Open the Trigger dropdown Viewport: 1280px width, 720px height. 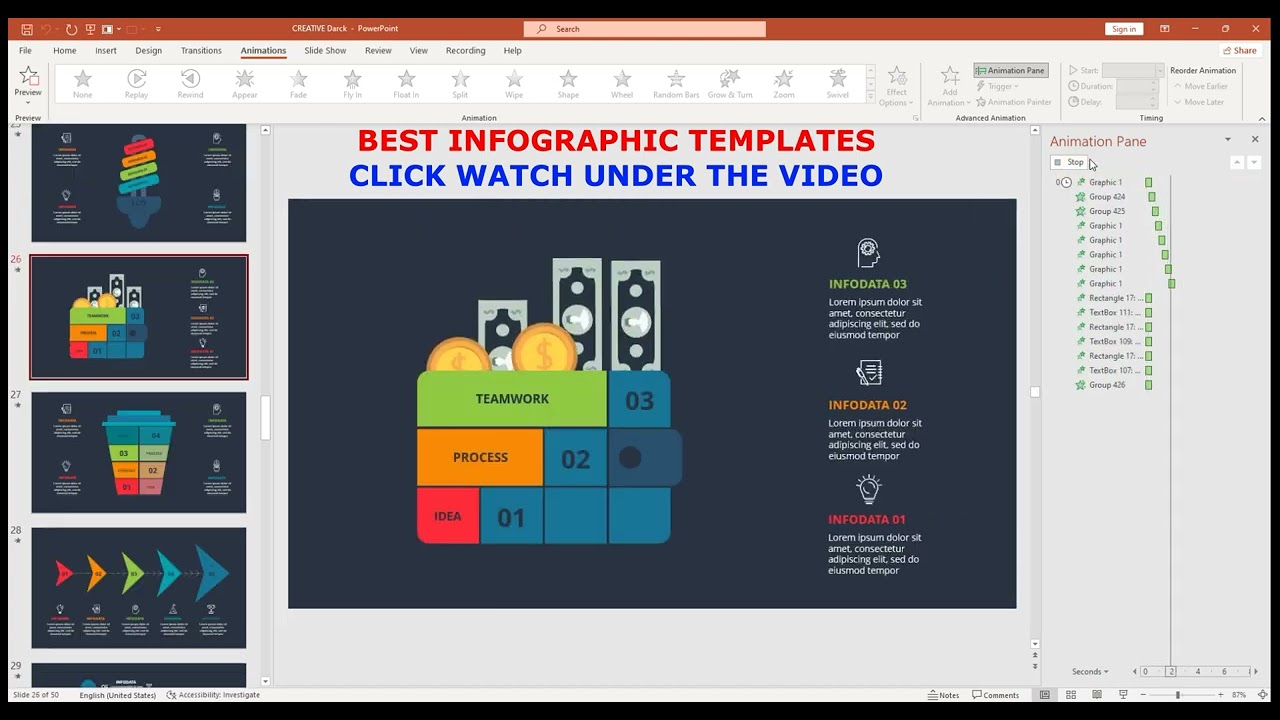(x=1000, y=86)
